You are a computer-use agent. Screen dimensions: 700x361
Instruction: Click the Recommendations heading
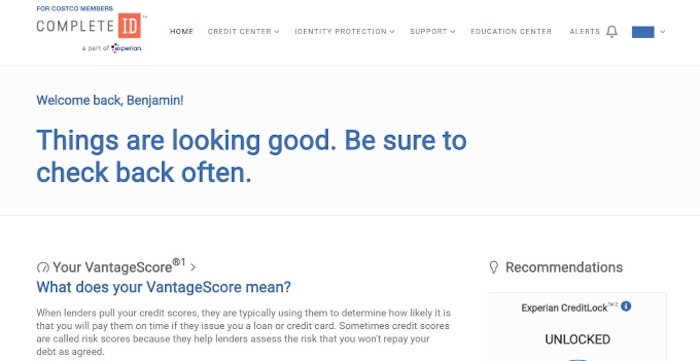[x=564, y=267]
